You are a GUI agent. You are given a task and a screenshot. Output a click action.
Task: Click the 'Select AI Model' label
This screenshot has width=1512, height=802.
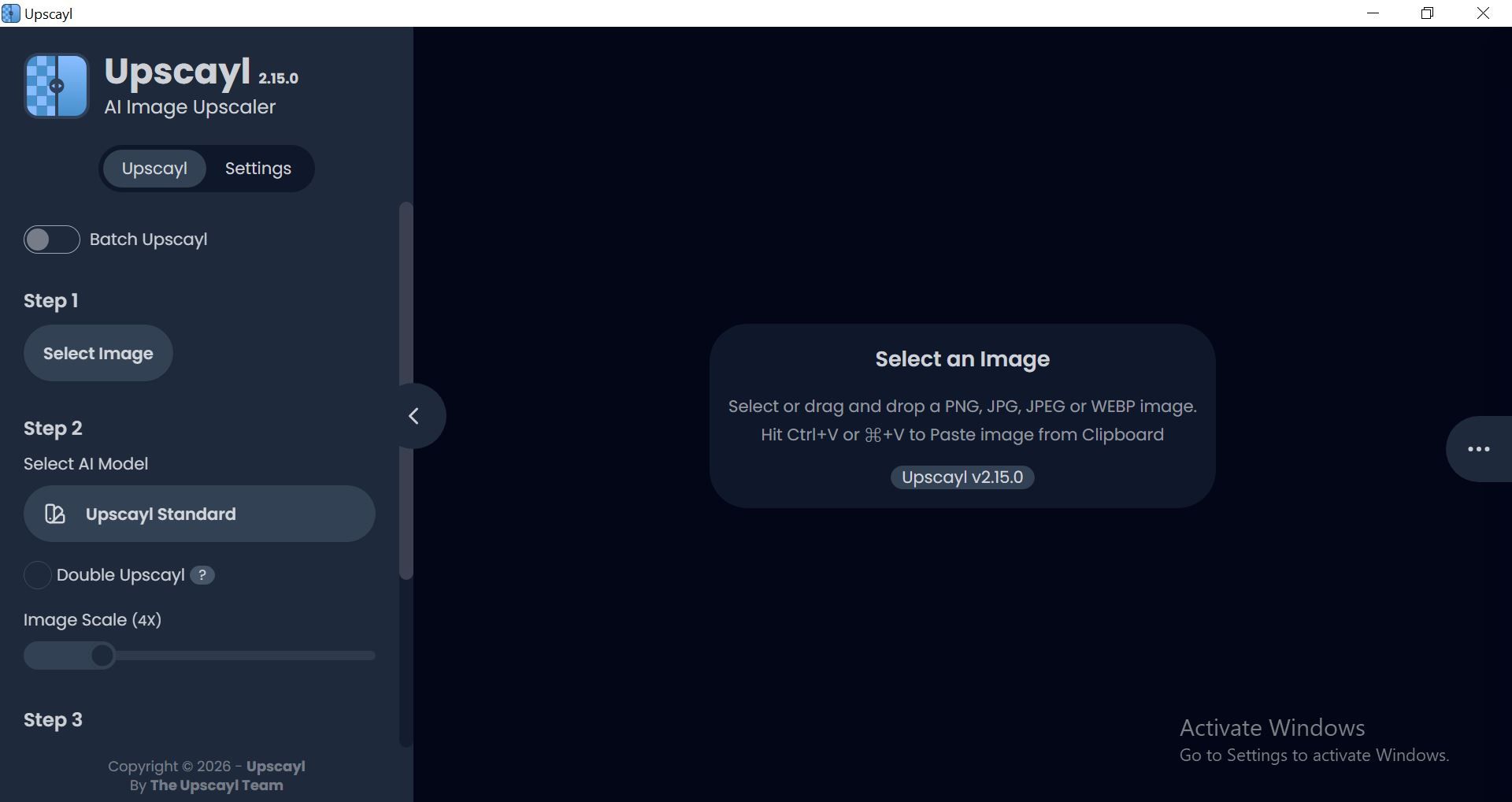coord(86,464)
